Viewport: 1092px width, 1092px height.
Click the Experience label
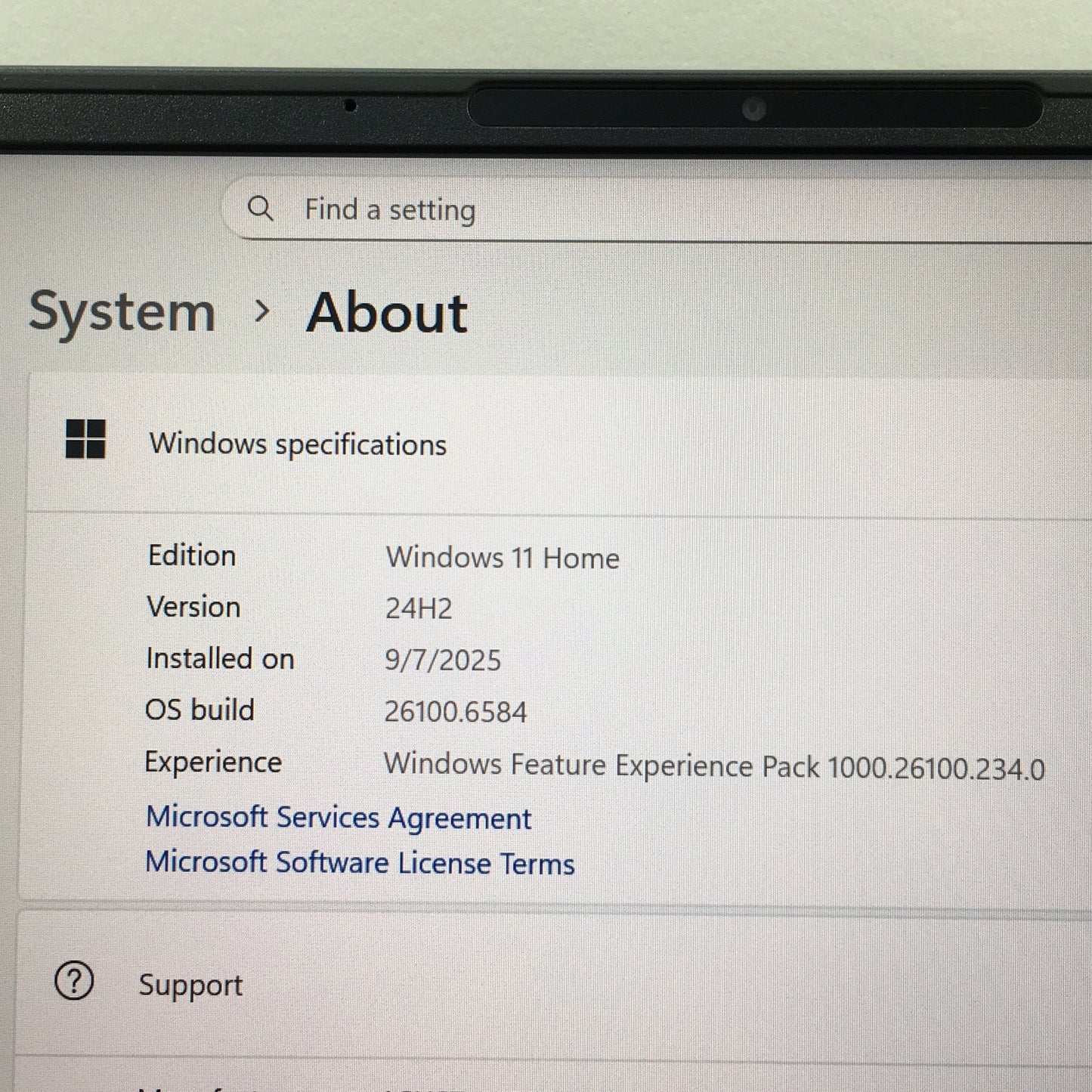click(x=213, y=763)
